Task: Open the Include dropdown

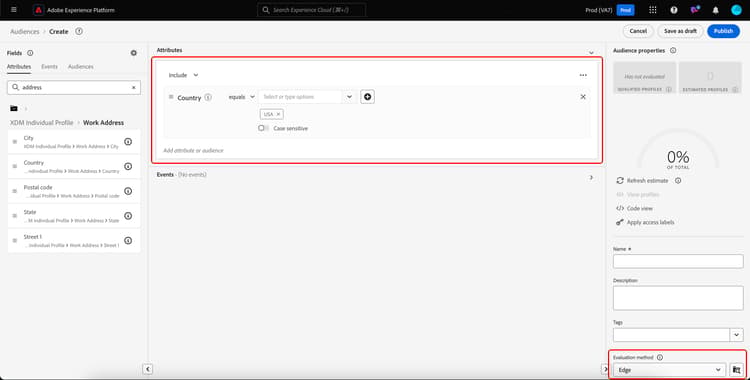Action: pyautogui.click(x=184, y=75)
